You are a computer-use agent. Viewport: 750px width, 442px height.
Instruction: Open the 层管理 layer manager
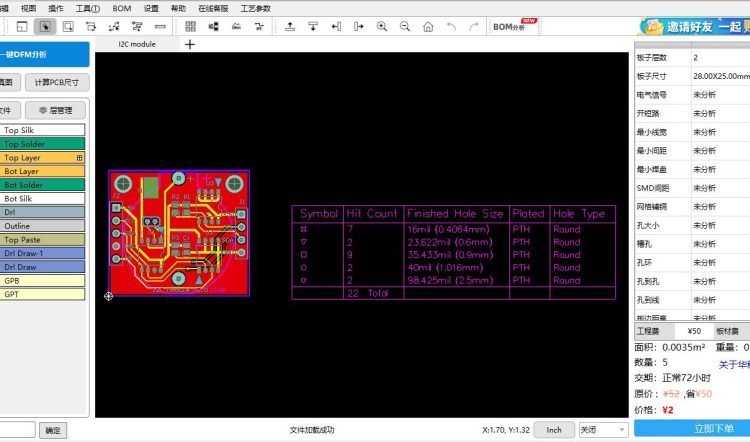(55, 110)
